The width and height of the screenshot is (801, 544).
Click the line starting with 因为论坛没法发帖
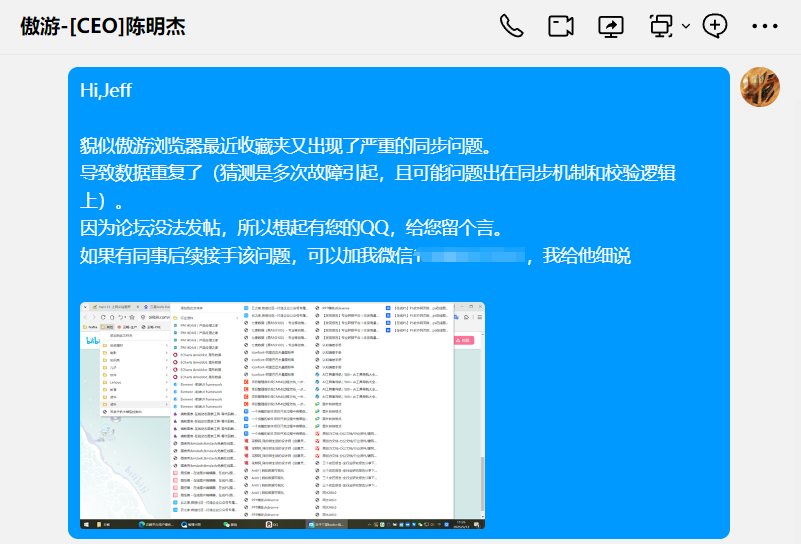tap(292, 227)
